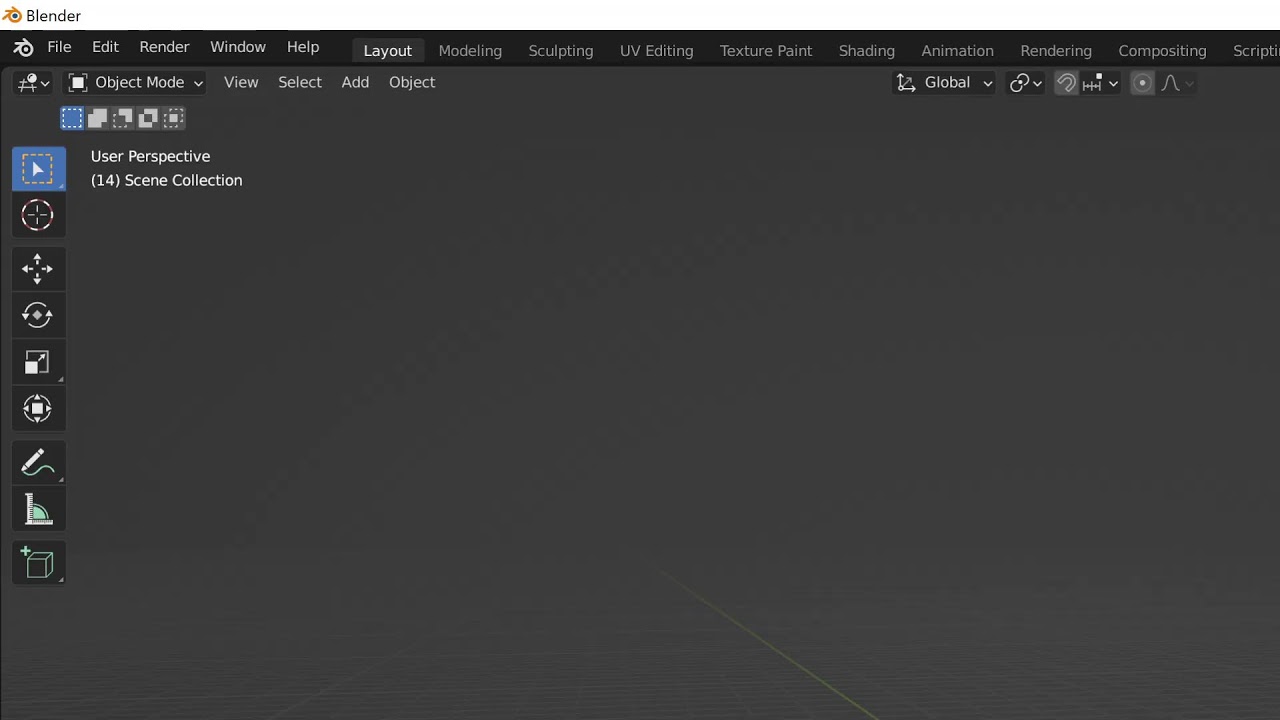Choose the Add Cube tool
This screenshot has height=720, width=1280.
coord(38,564)
